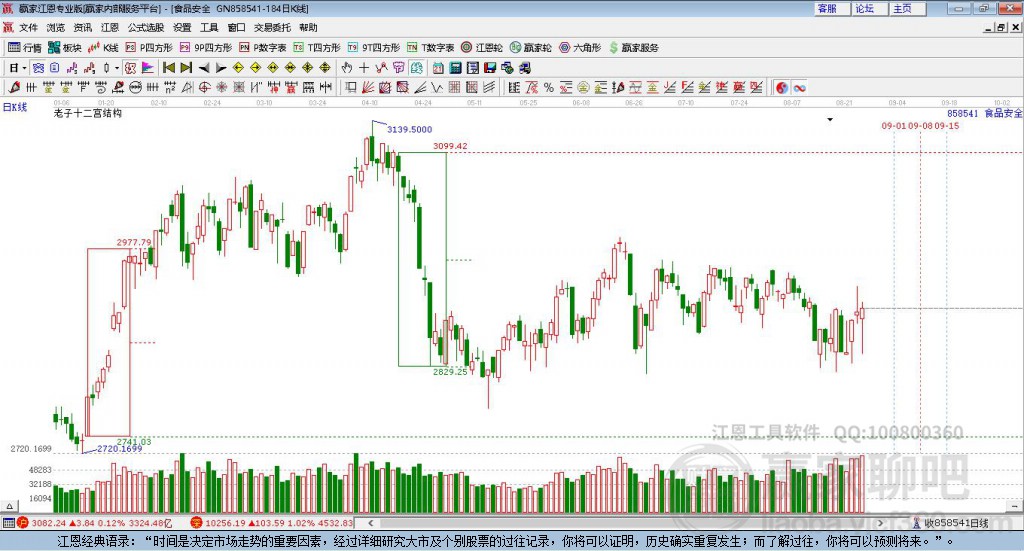Select the red fan lines tool
This screenshot has width=1024, height=551.
[367, 87]
